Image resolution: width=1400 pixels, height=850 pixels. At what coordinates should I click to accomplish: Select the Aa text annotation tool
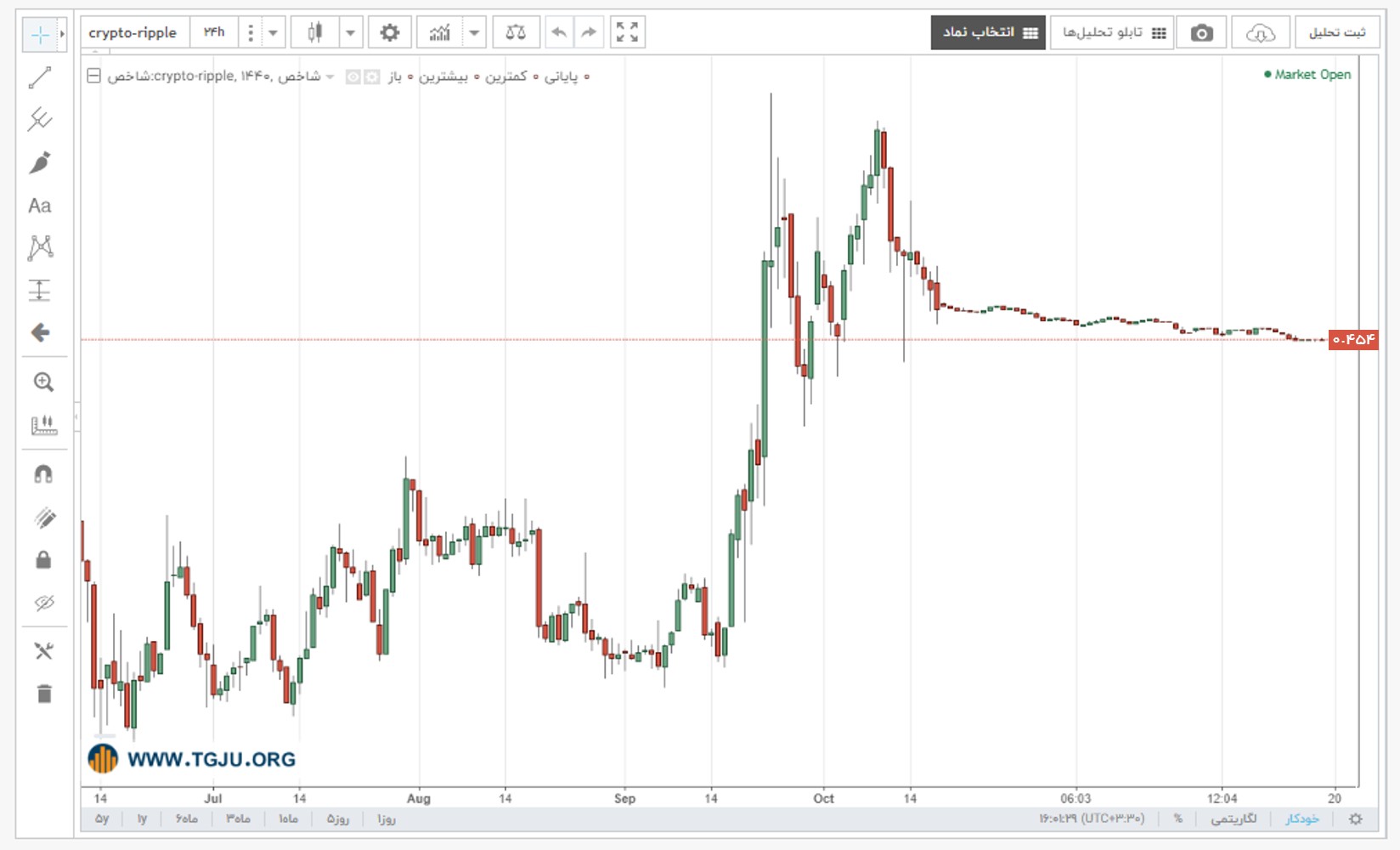(40, 206)
